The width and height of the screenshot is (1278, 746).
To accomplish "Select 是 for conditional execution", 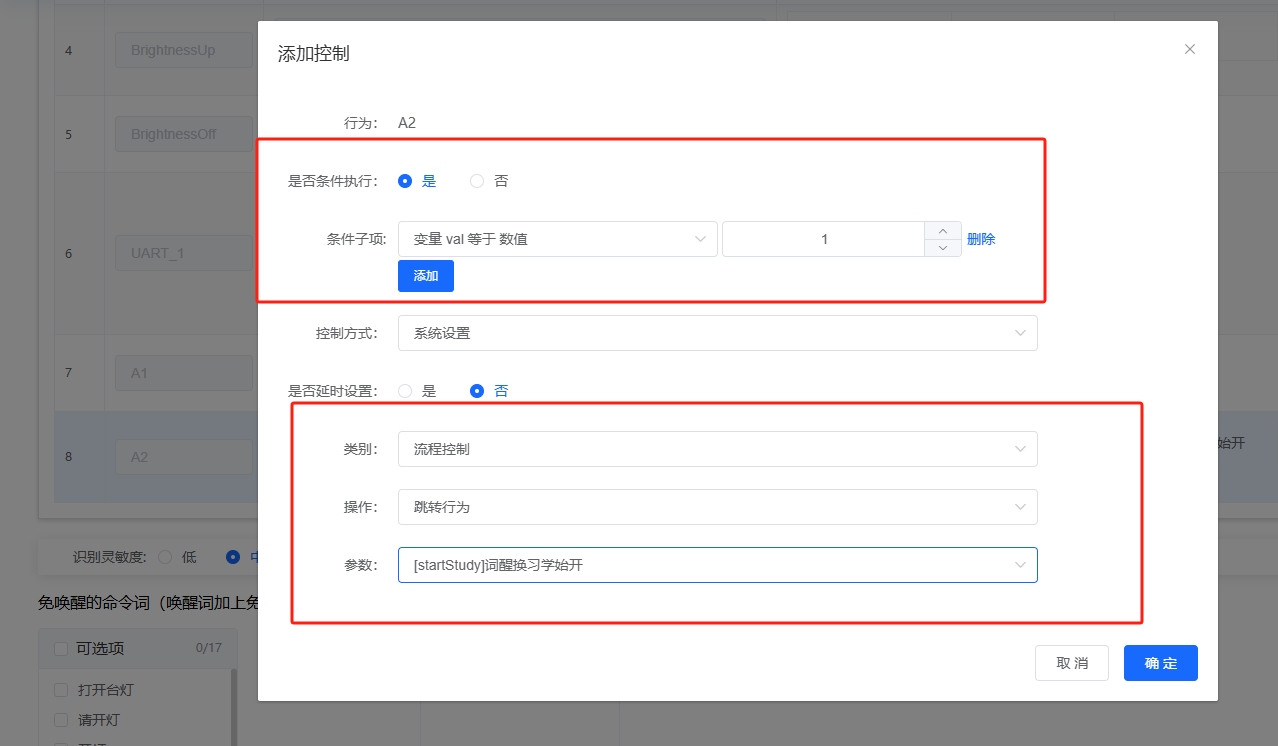I will pyautogui.click(x=404, y=181).
